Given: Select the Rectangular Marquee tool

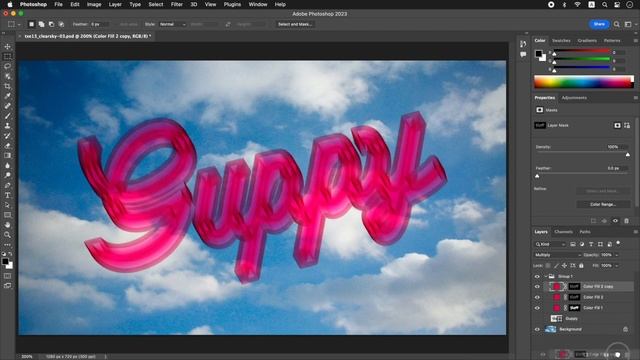Looking at the screenshot, I should (x=7, y=56).
